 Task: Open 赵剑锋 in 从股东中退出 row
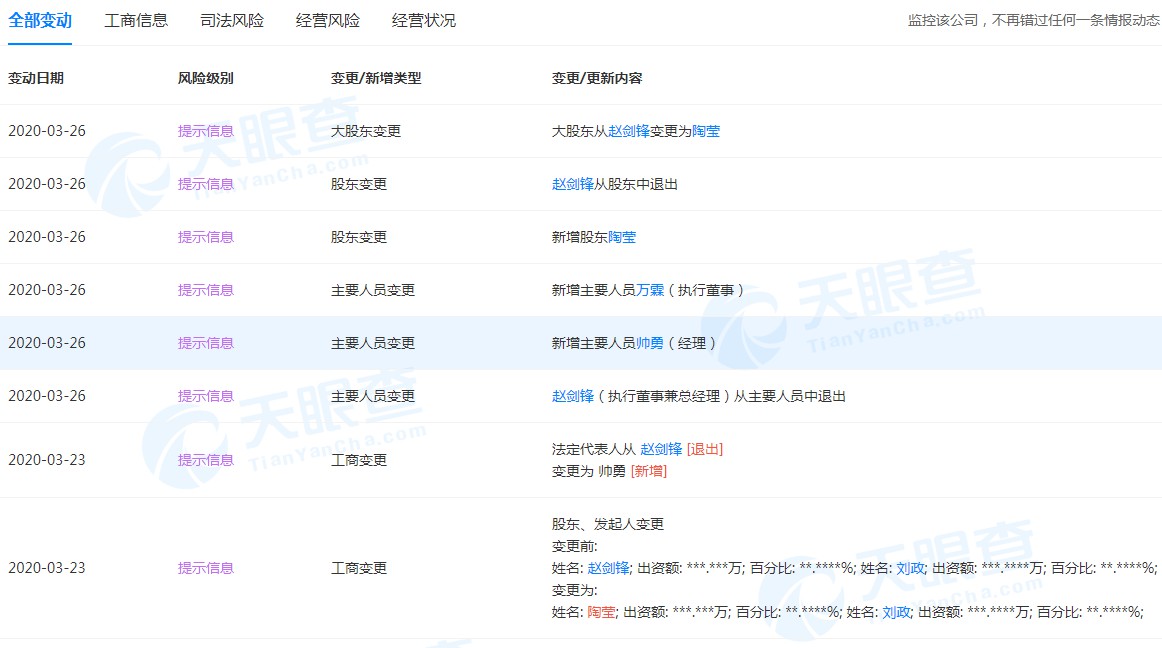573,184
